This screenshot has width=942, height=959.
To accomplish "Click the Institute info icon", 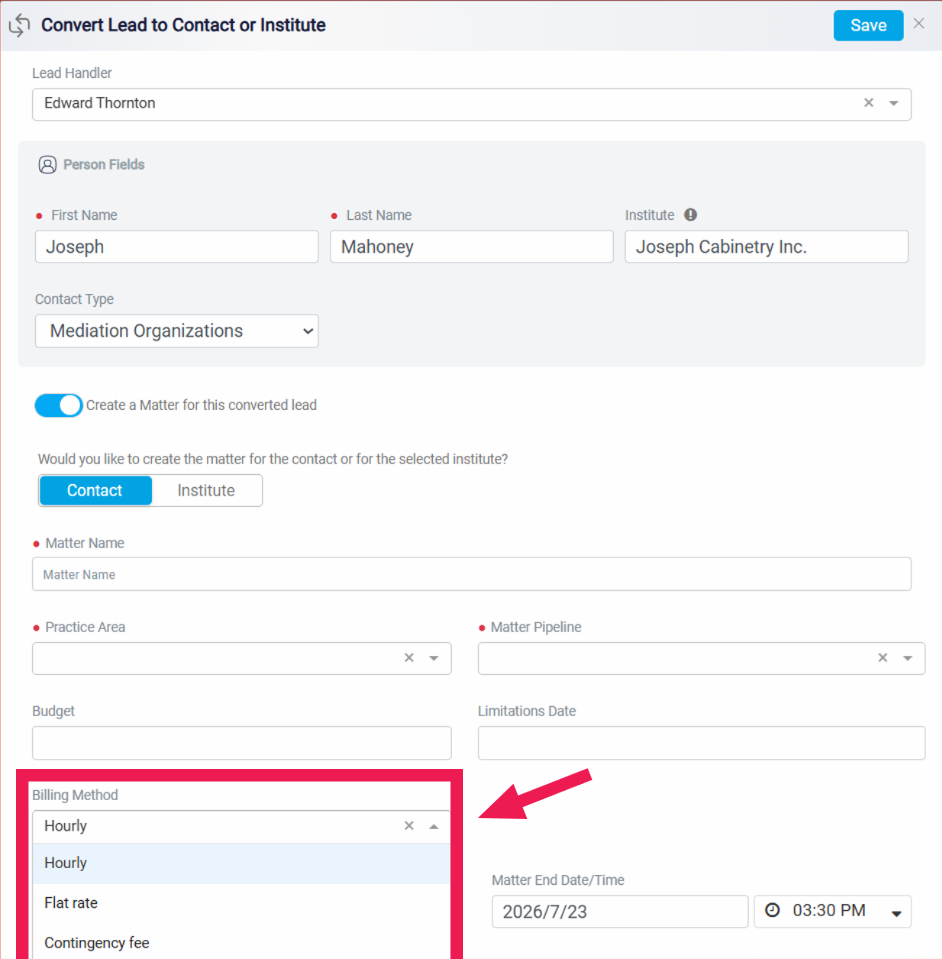I will pyautogui.click(x=691, y=215).
